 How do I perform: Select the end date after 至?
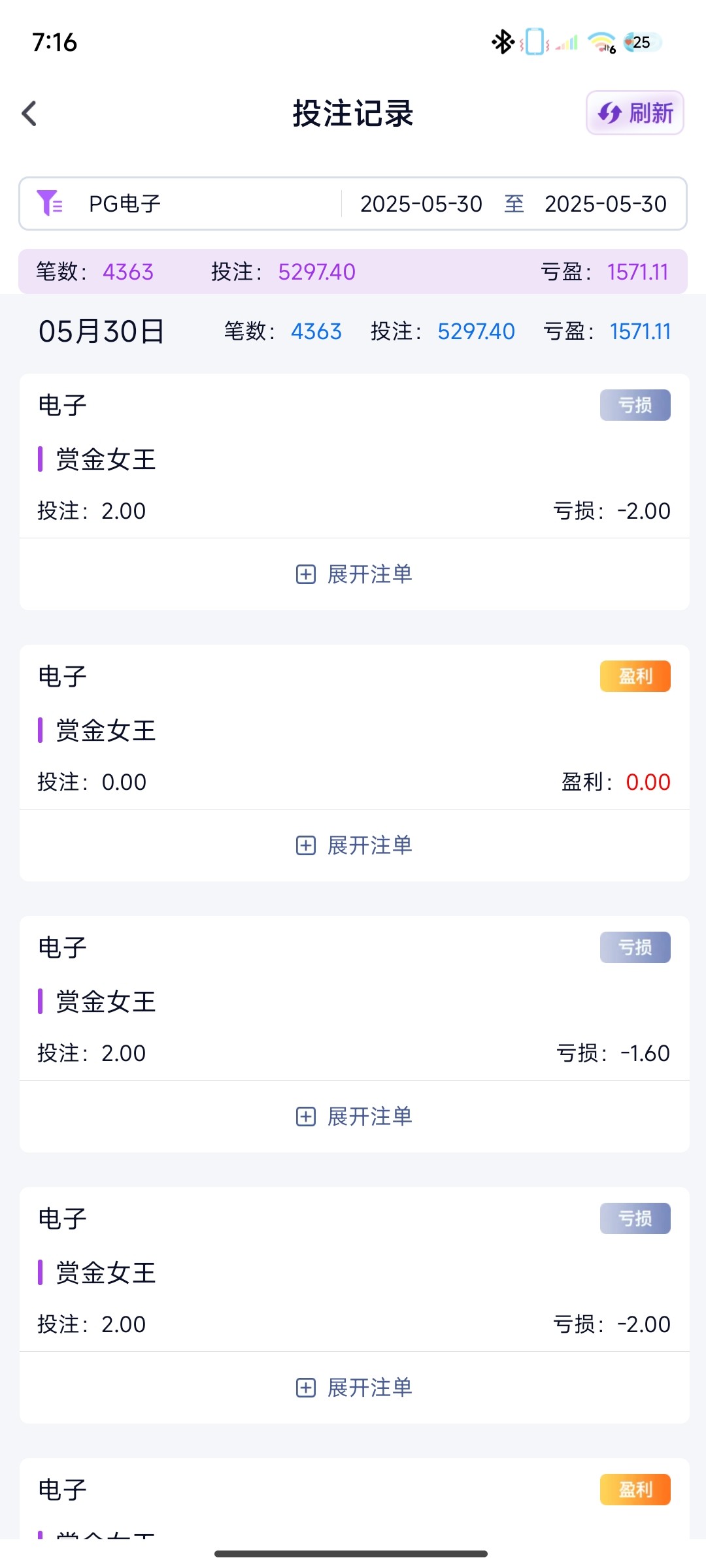(x=605, y=204)
